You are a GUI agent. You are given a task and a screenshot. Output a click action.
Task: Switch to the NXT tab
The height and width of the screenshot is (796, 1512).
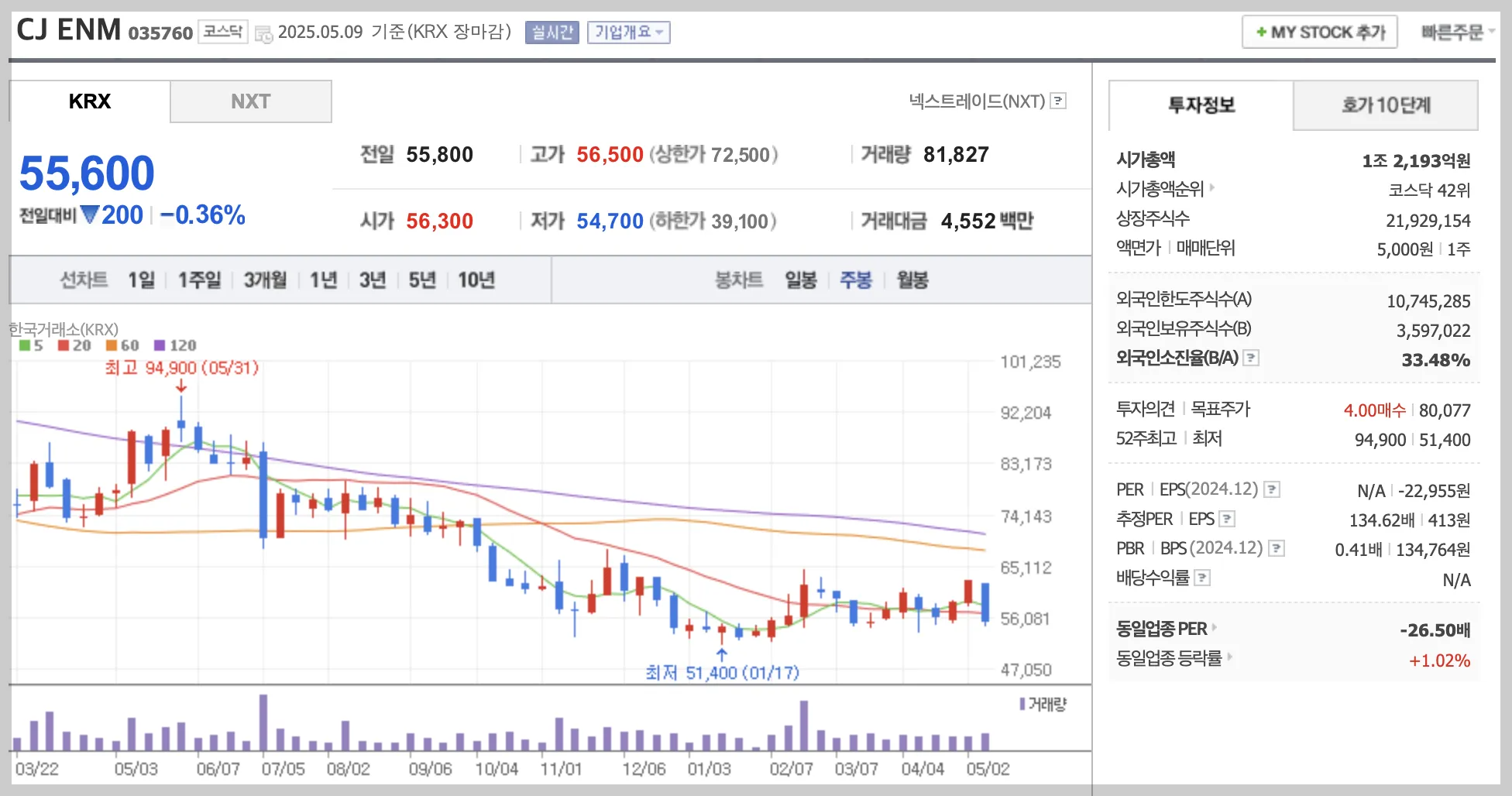[x=251, y=101]
